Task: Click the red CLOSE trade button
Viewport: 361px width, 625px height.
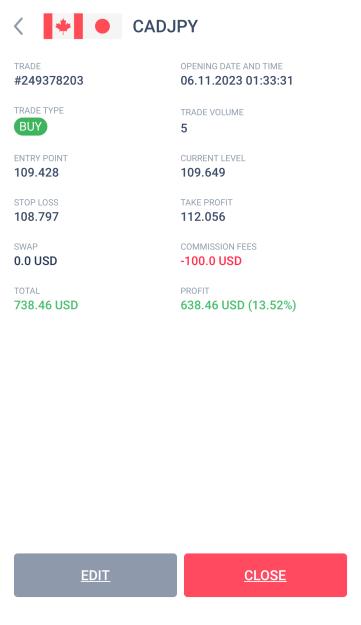Action: coord(265,575)
